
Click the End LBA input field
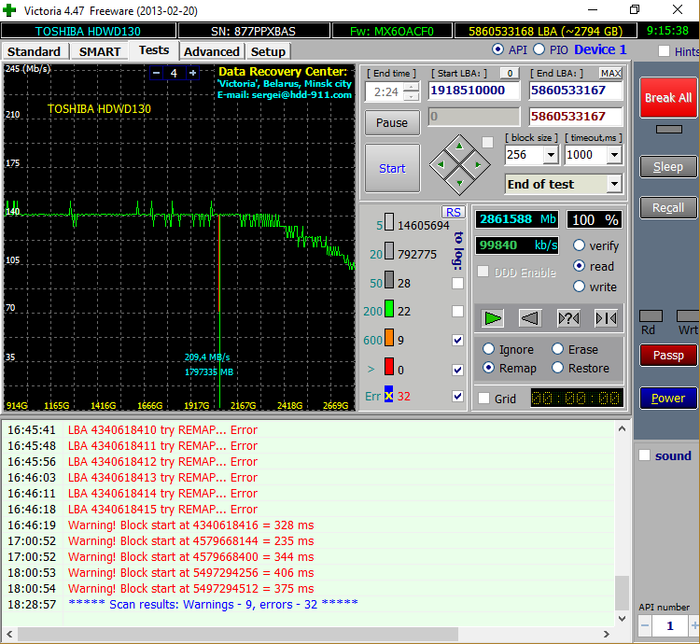575,91
